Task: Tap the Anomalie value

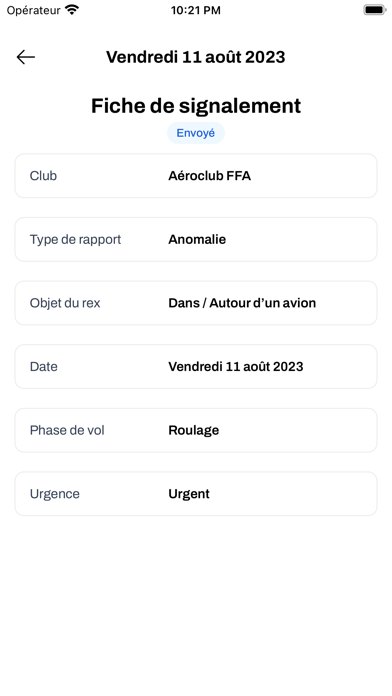Action: (x=197, y=239)
